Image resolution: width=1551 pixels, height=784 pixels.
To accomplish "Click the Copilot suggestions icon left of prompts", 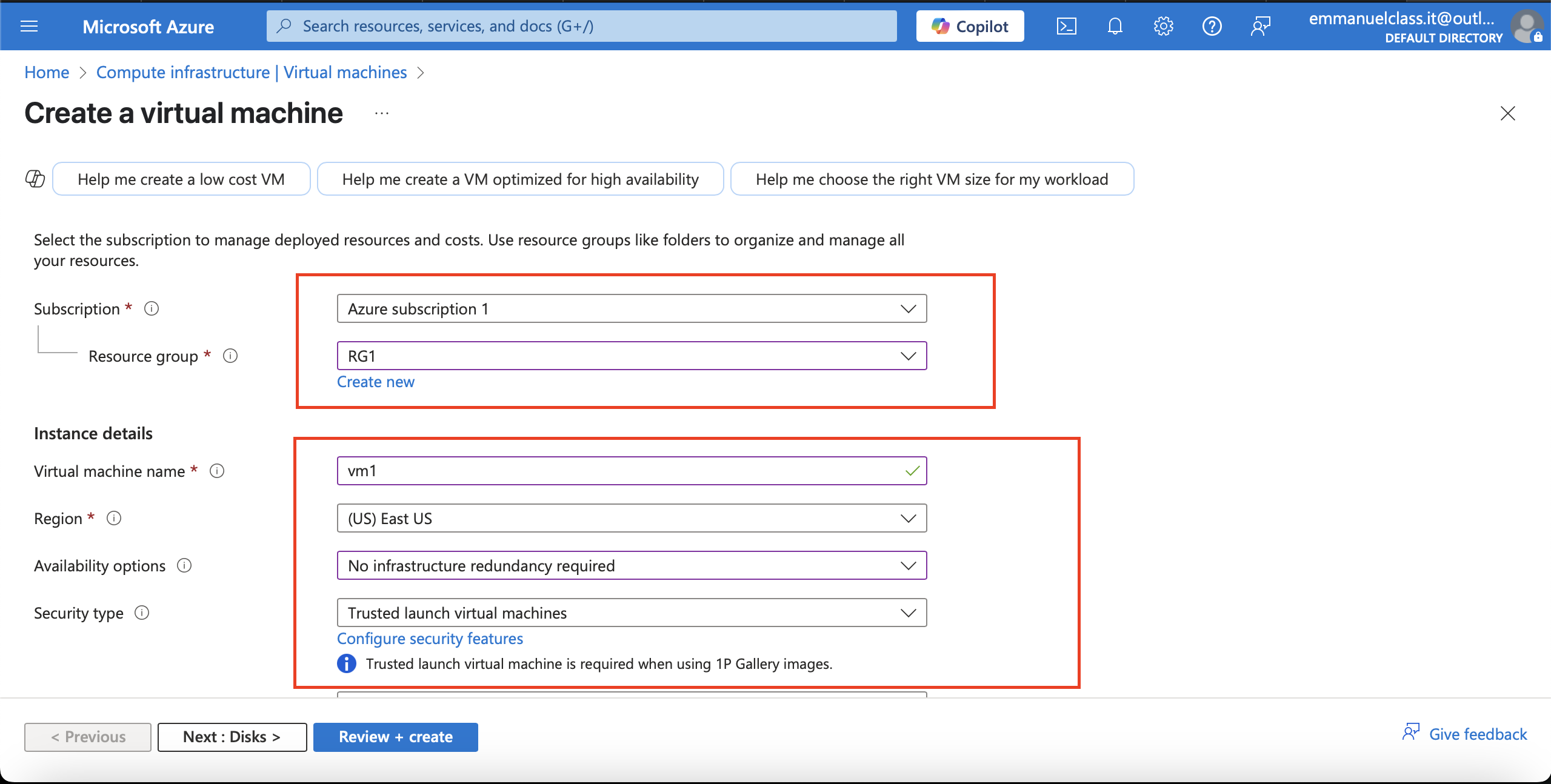I will click(x=35, y=179).
